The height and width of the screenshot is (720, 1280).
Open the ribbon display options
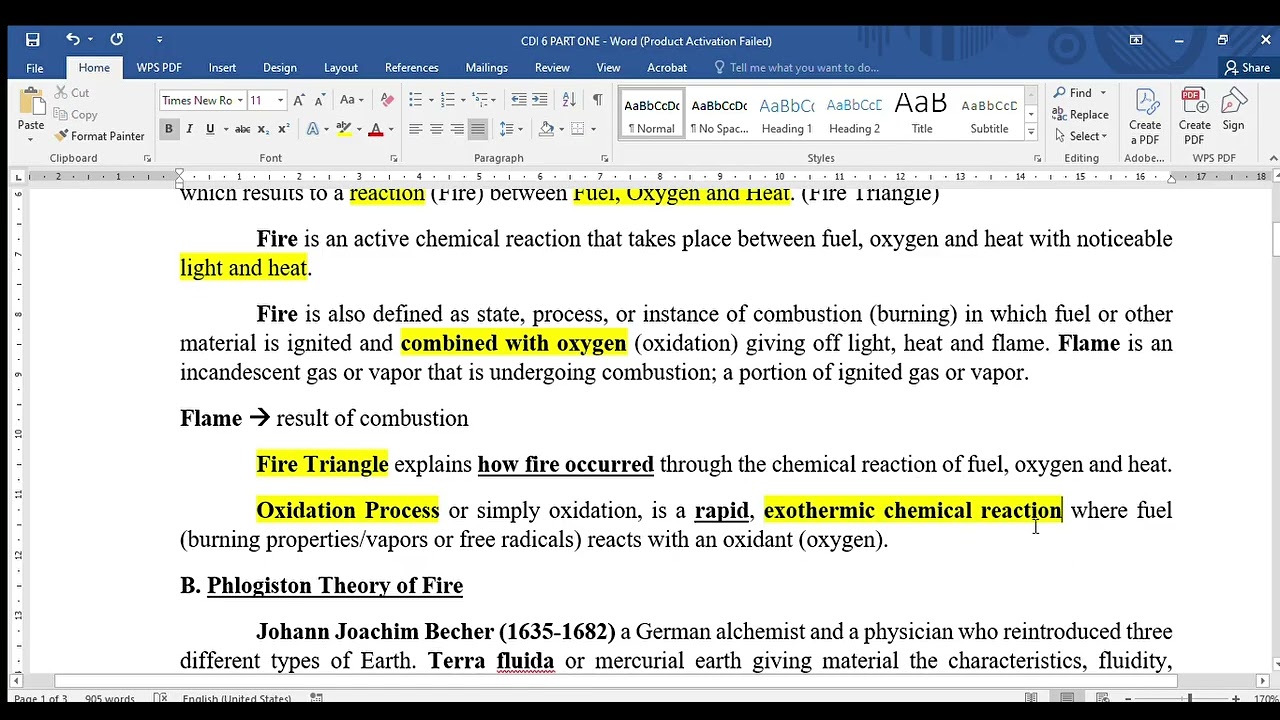click(1136, 40)
